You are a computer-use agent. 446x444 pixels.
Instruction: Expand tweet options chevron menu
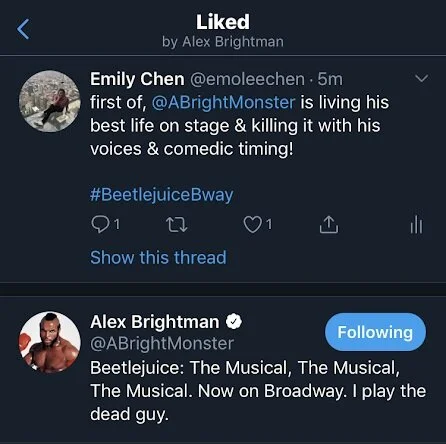pyautogui.click(x=421, y=79)
